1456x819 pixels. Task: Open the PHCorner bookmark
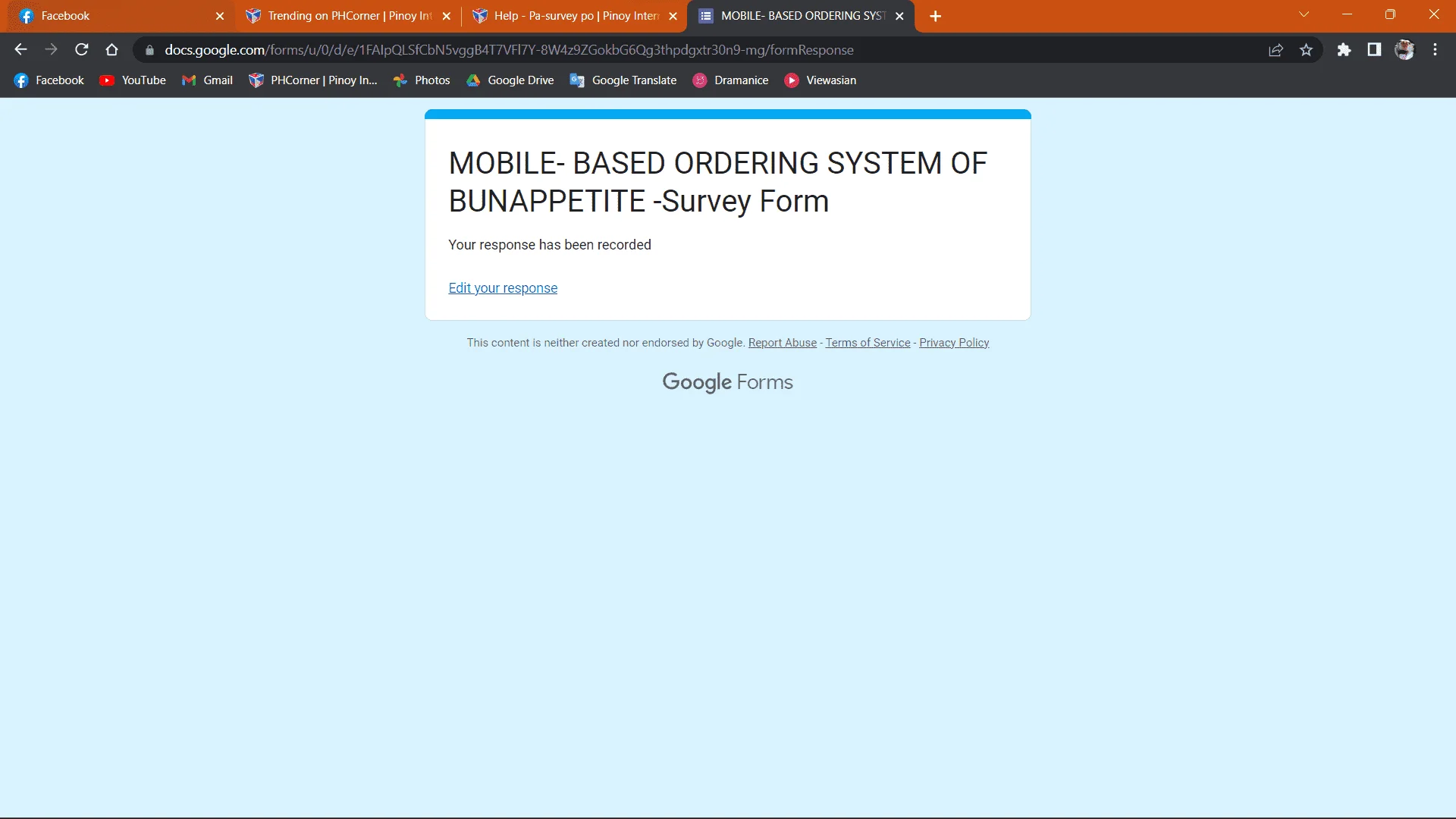(x=313, y=80)
